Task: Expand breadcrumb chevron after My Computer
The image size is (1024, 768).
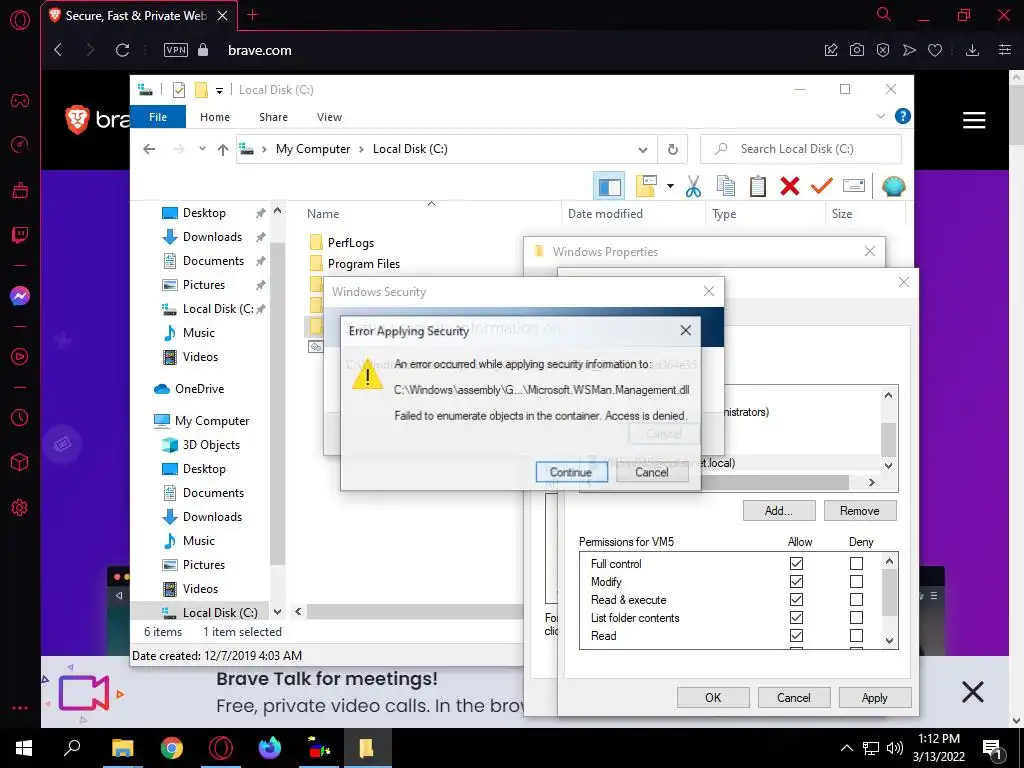Action: (361, 150)
